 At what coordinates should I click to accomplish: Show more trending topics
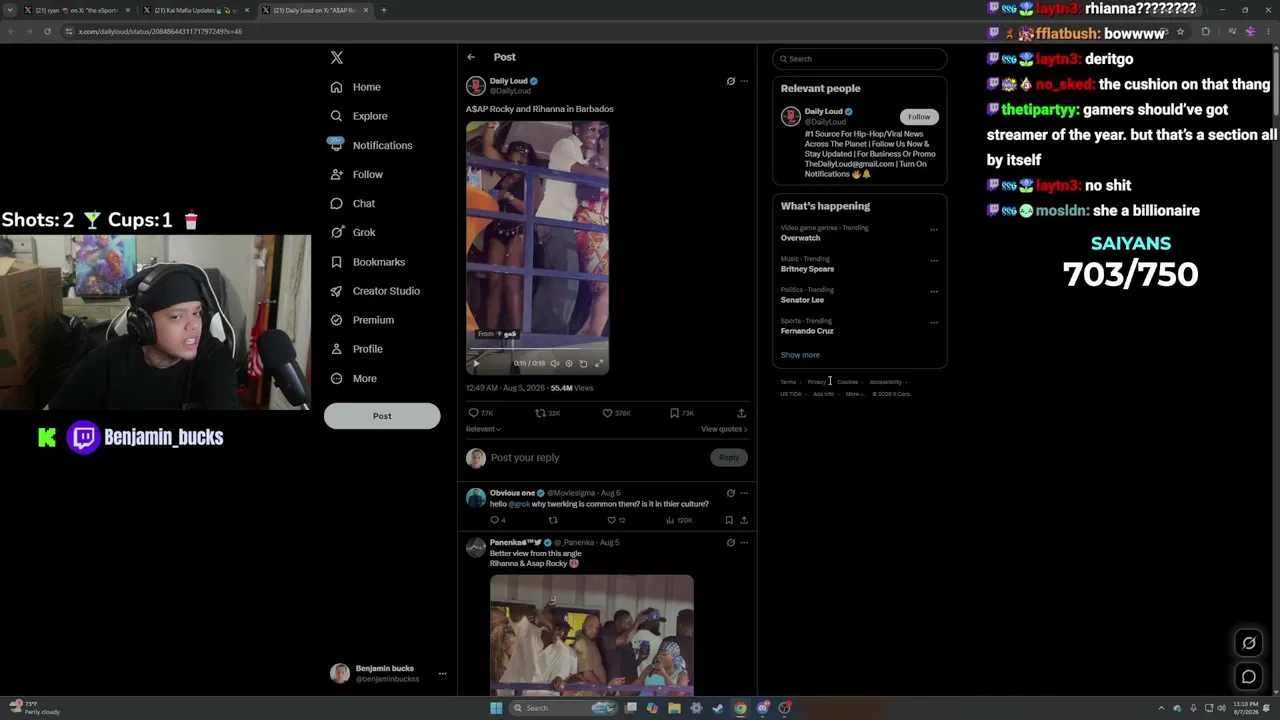pyautogui.click(x=800, y=355)
